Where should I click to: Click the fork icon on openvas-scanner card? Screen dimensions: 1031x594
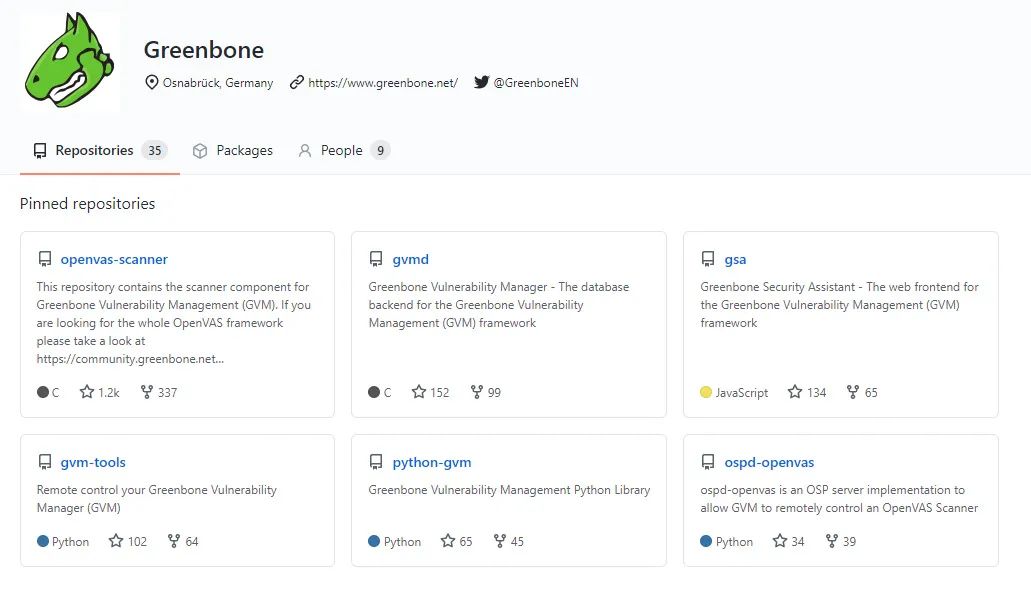(x=147, y=392)
